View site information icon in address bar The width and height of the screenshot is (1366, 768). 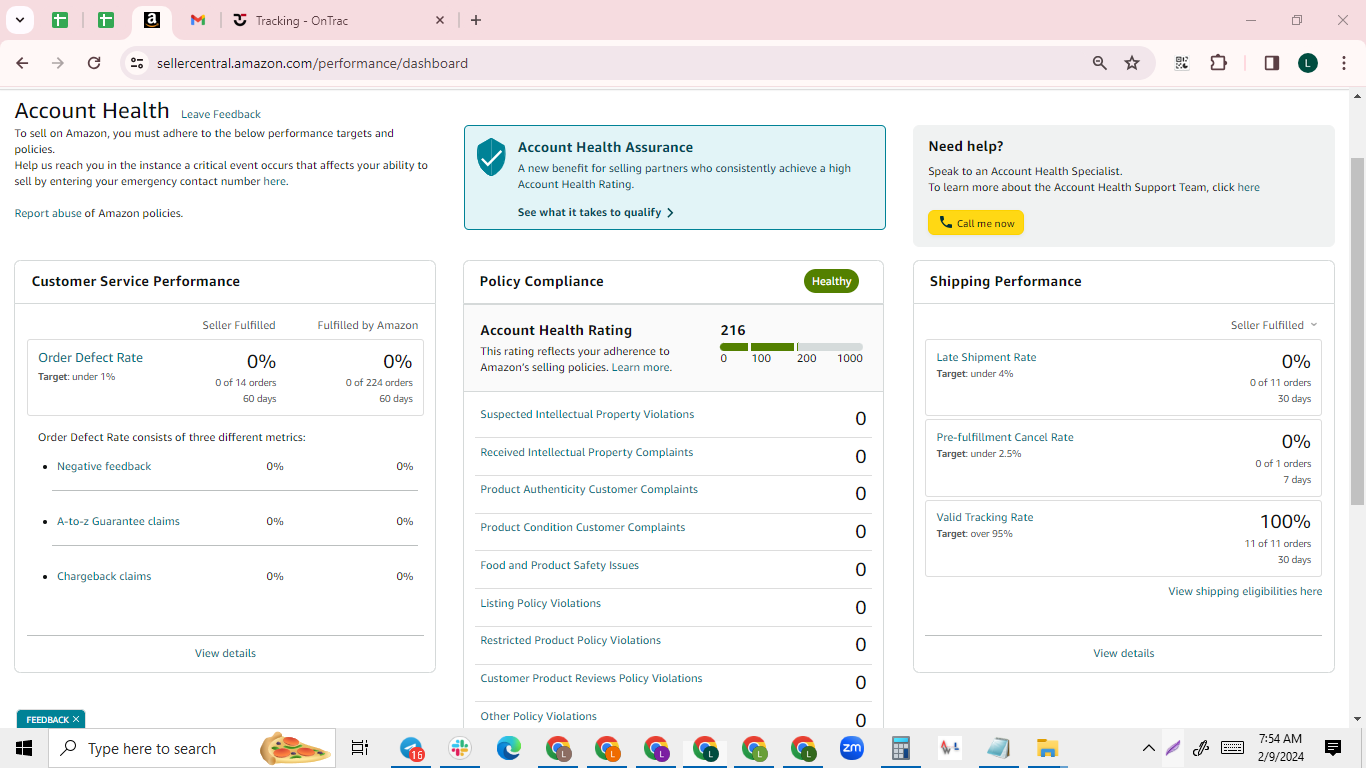coord(137,63)
